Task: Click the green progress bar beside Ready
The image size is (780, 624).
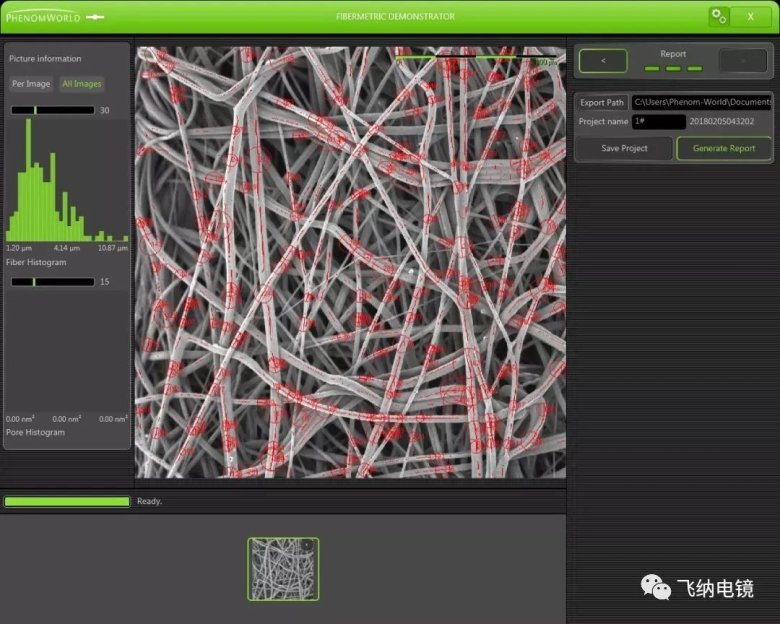Action: [67, 501]
